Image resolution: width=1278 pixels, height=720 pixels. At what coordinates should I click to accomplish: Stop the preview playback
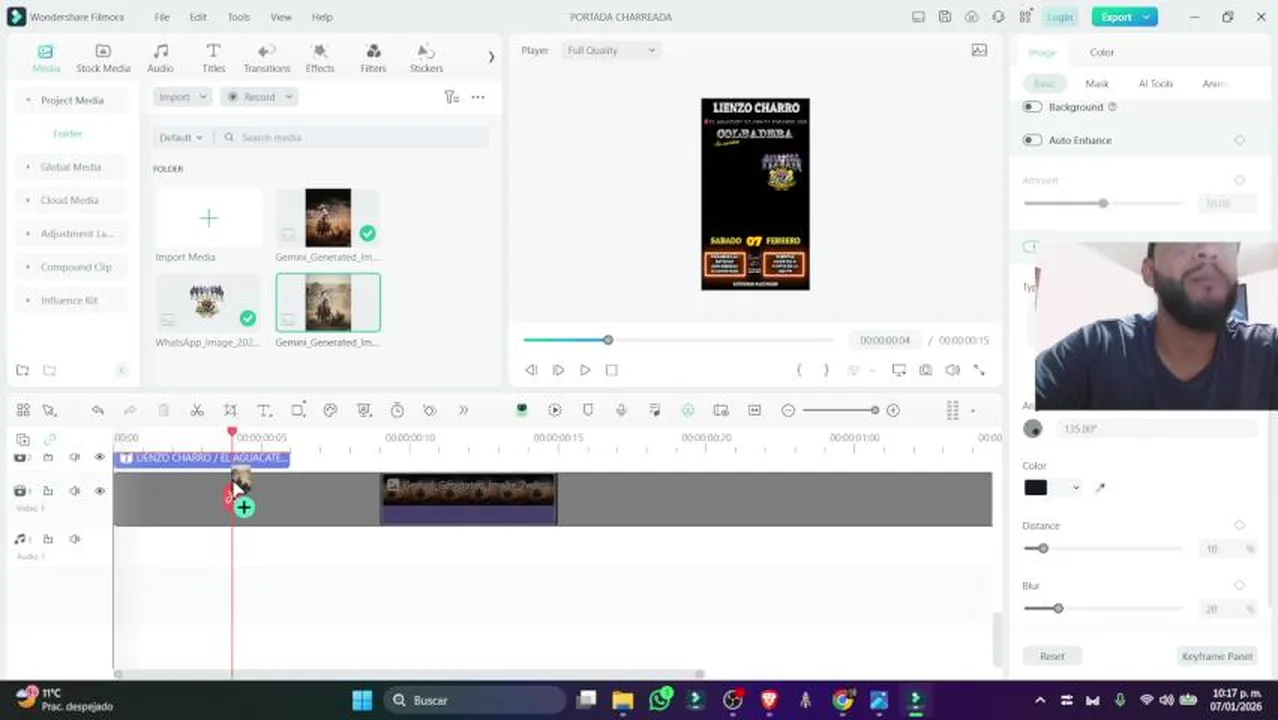pyautogui.click(x=612, y=370)
